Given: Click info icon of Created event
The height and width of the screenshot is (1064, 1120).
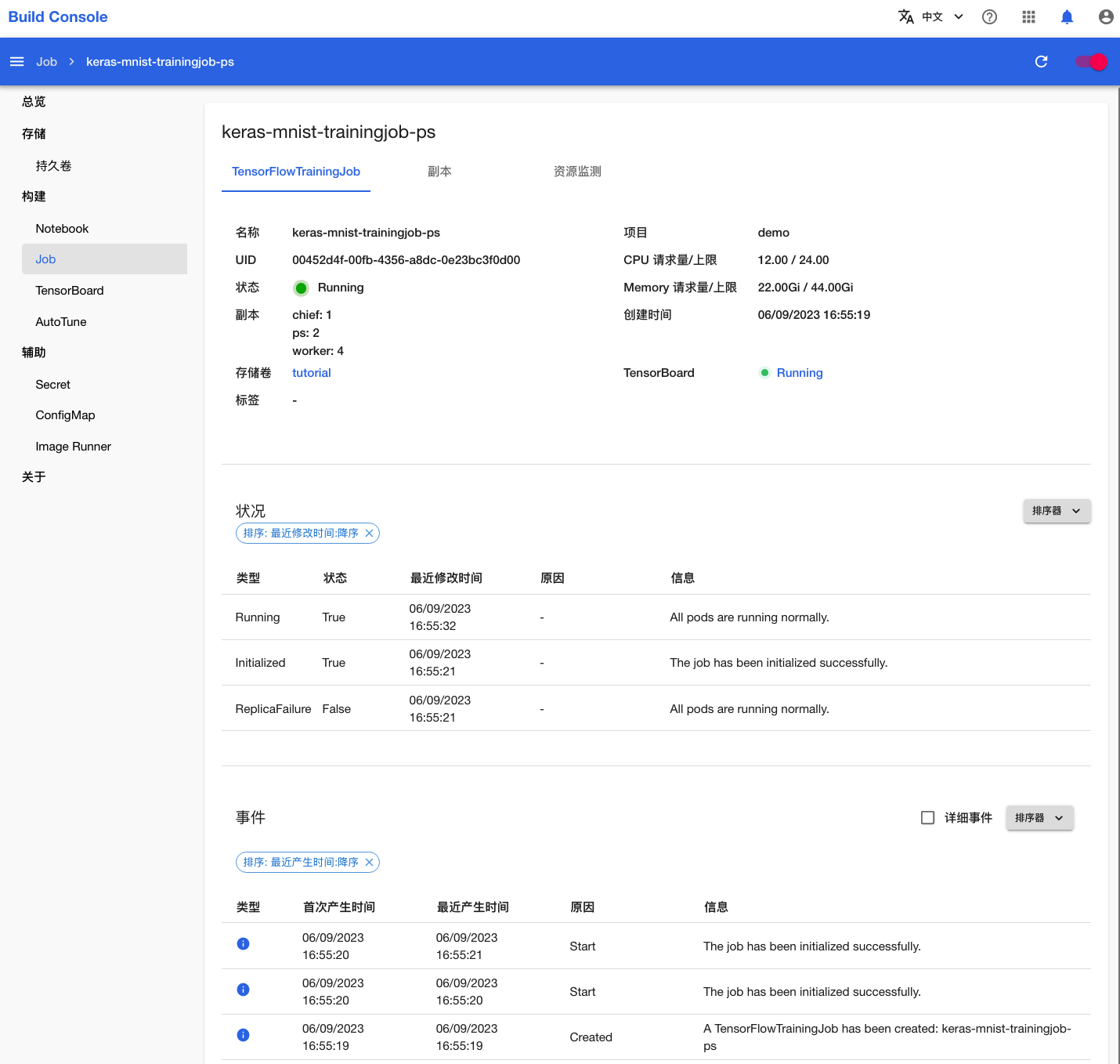Looking at the screenshot, I should point(243,1035).
